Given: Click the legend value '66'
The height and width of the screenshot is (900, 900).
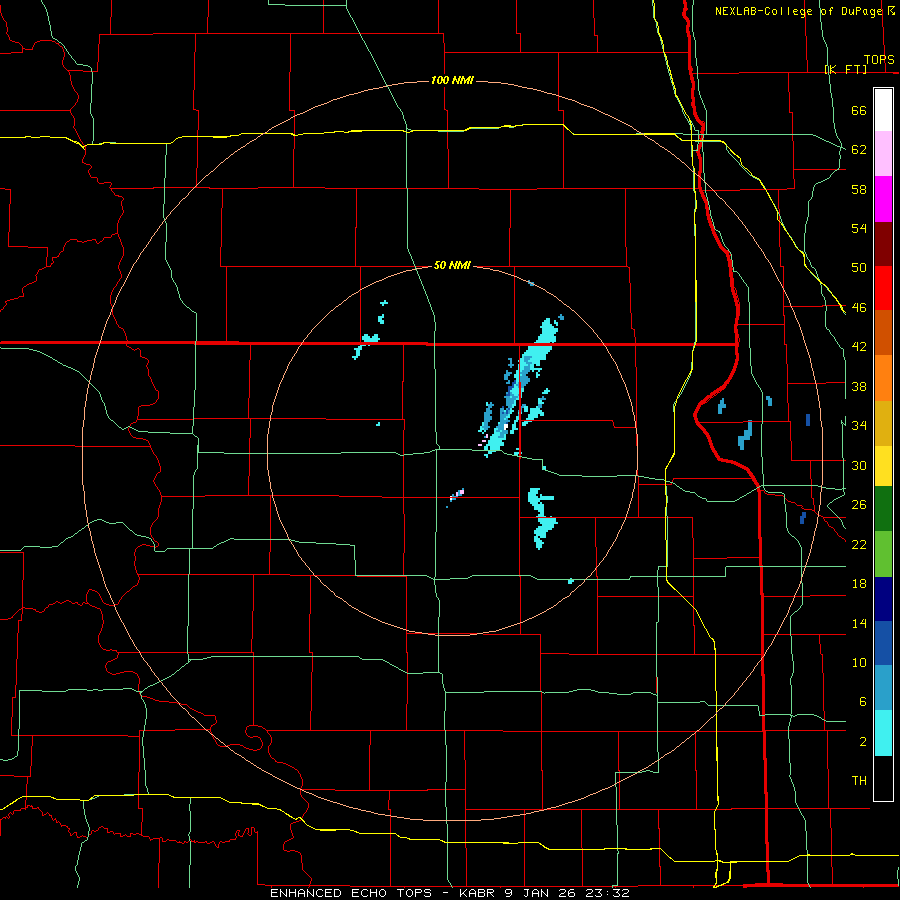Looking at the screenshot, I should click(859, 110).
